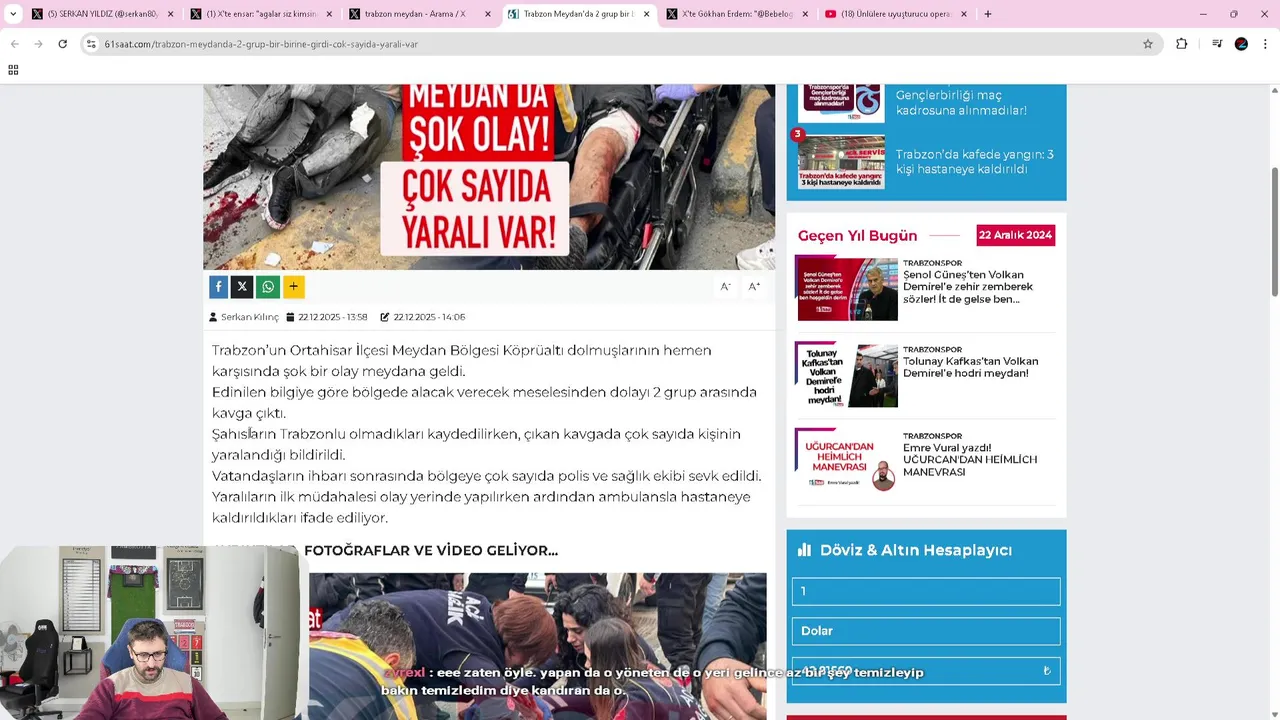Increase article font size A+
This screenshot has height=720, width=1280.
(x=755, y=287)
